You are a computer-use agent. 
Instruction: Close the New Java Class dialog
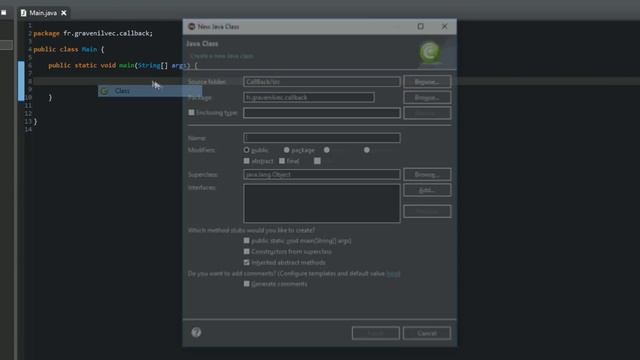pyautogui.click(x=444, y=27)
